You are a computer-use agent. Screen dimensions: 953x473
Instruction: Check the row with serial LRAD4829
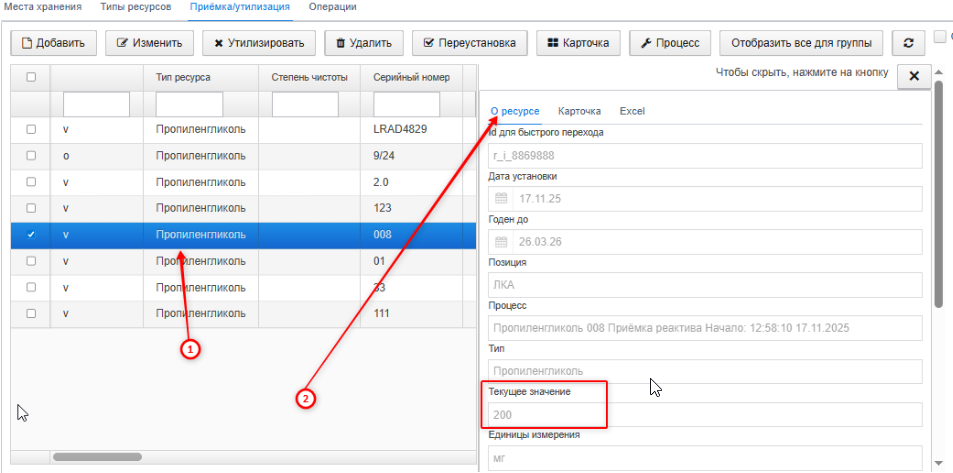pos(31,129)
